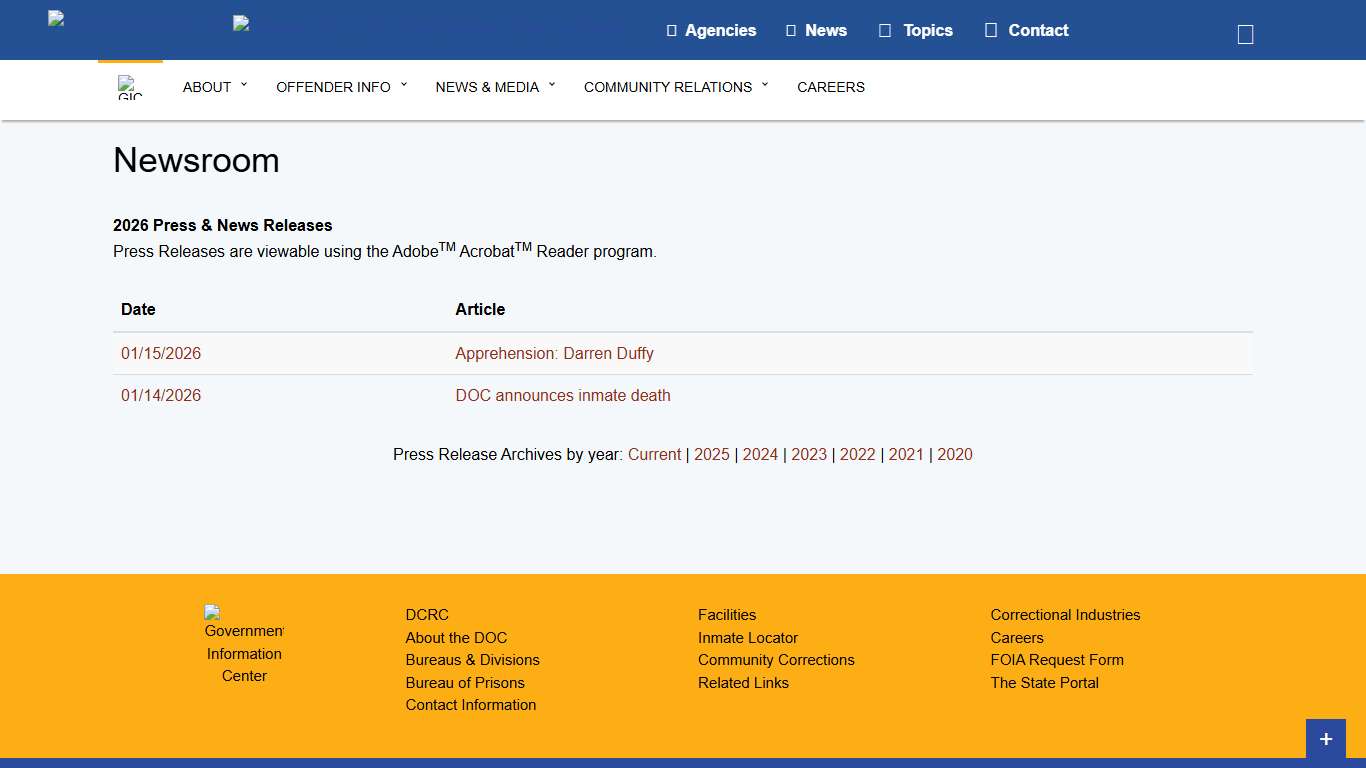
Task: Expand the COMMUNITY RELATIONS dropdown
Action: coord(676,87)
